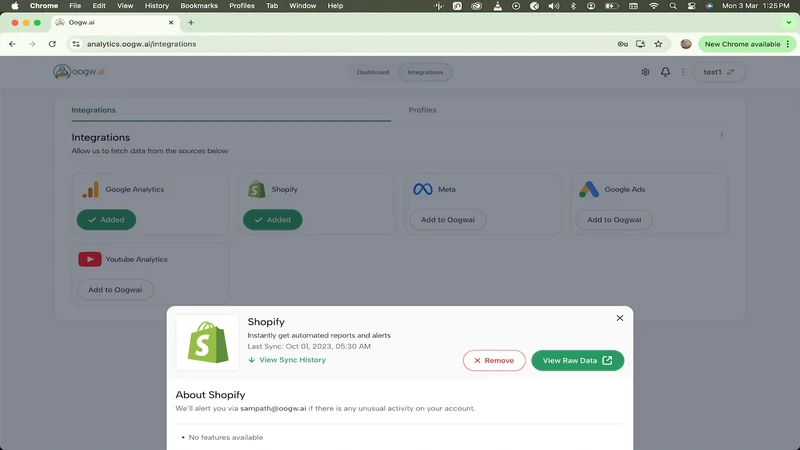Click the sampath@oogw.ai email text
The image size is (800, 450).
coord(273,408)
